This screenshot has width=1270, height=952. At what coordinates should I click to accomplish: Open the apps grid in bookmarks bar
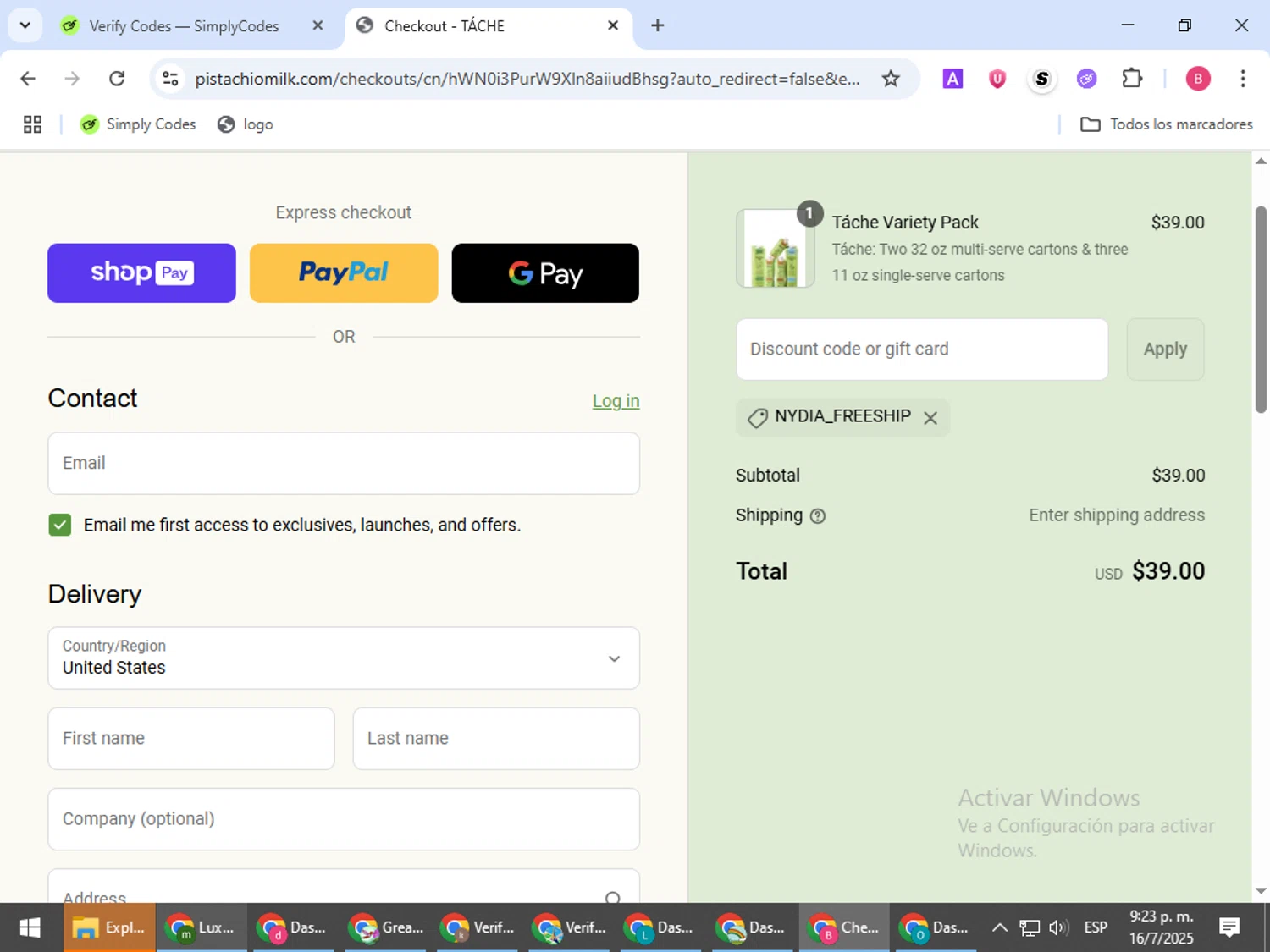32,124
